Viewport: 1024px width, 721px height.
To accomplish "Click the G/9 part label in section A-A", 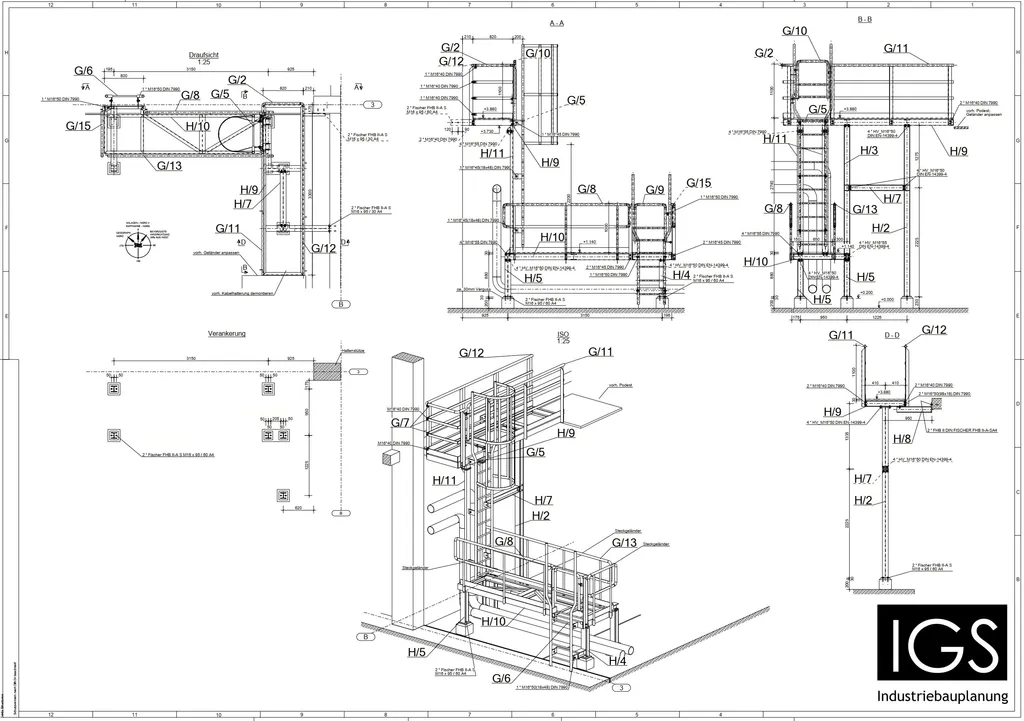I will 655,190.
